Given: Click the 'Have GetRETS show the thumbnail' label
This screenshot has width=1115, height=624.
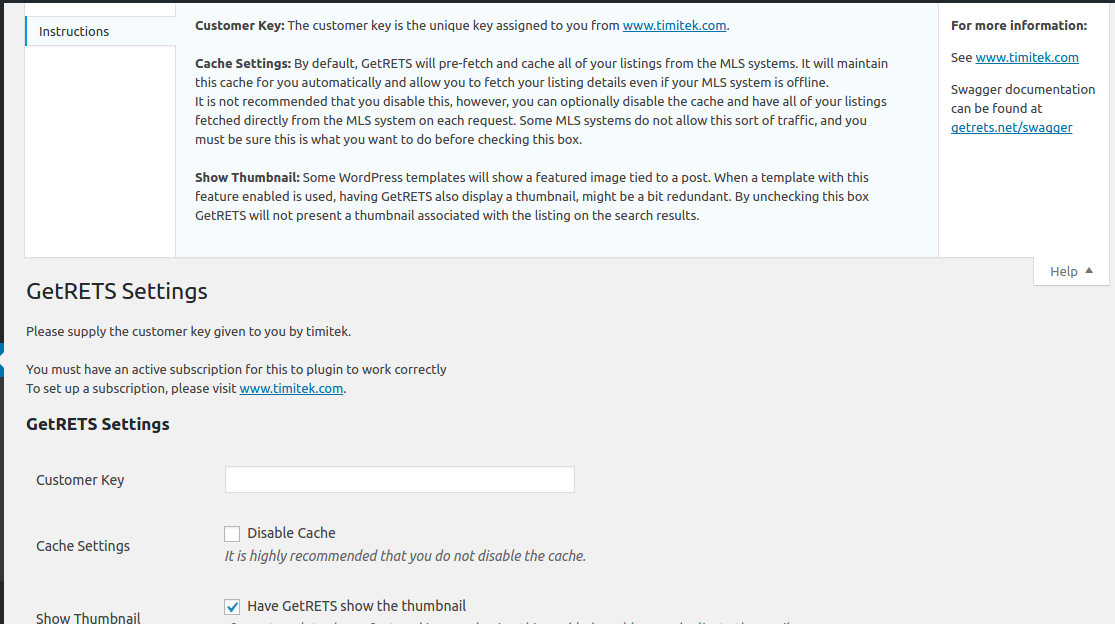Looking at the screenshot, I should 356,606.
